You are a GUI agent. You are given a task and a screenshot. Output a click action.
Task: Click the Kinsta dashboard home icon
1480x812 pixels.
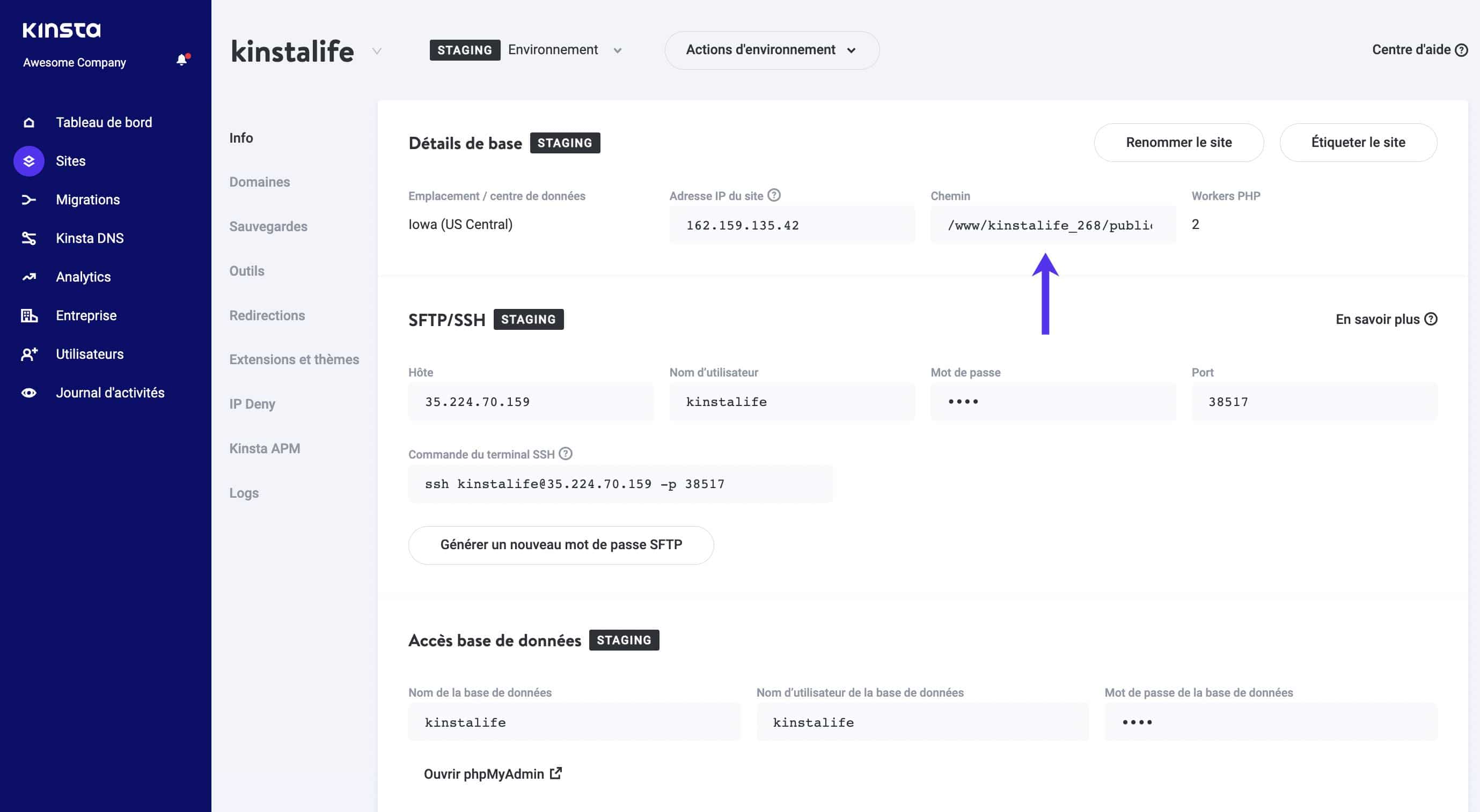pos(28,122)
